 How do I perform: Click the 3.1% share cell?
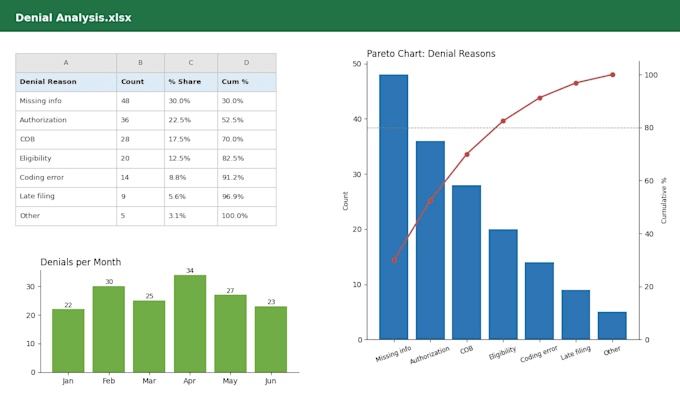point(191,216)
